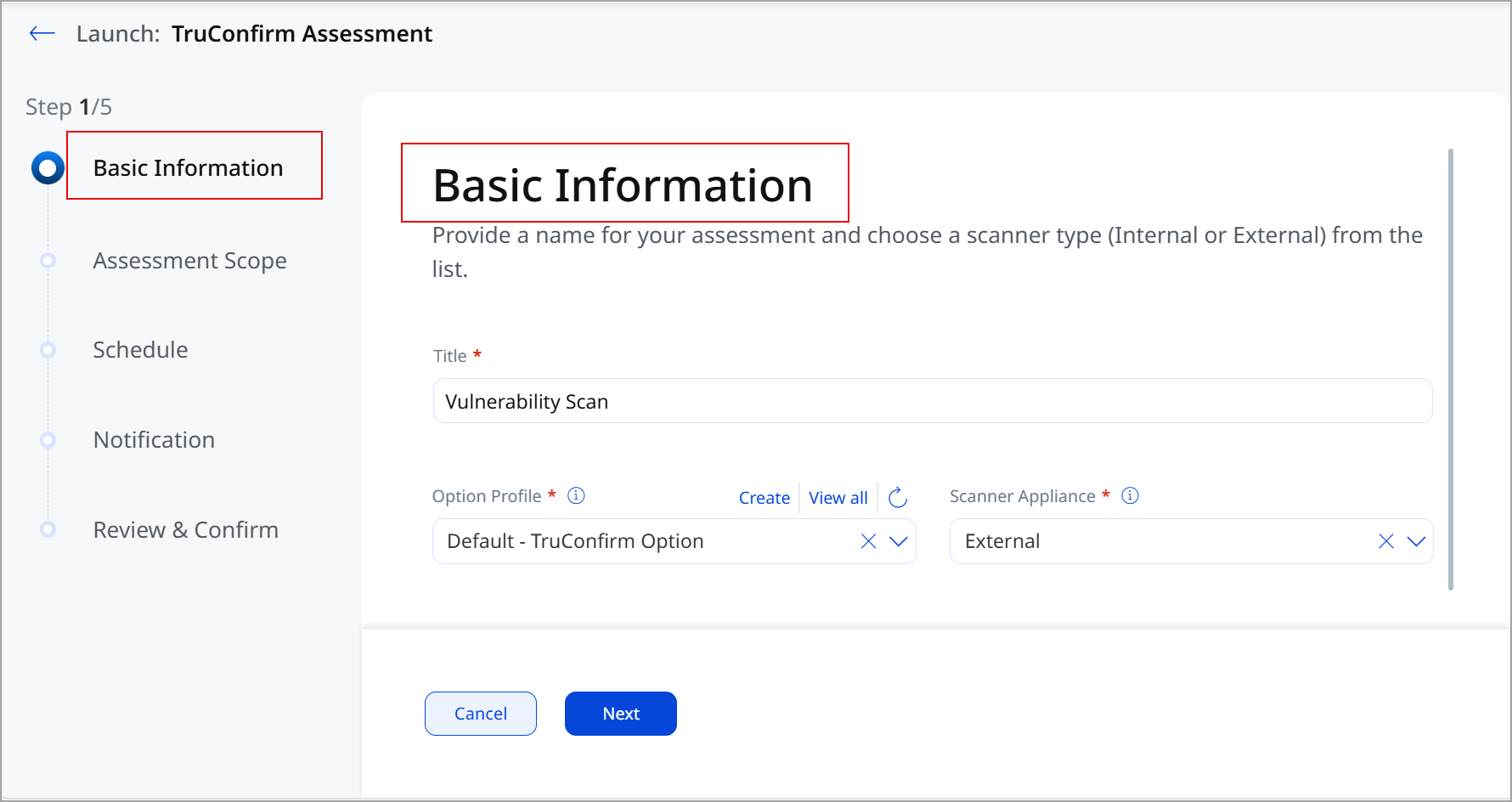Viewport: 1512px width, 802px height.
Task: Open the External scanner combo box
Action: pos(1192,541)
